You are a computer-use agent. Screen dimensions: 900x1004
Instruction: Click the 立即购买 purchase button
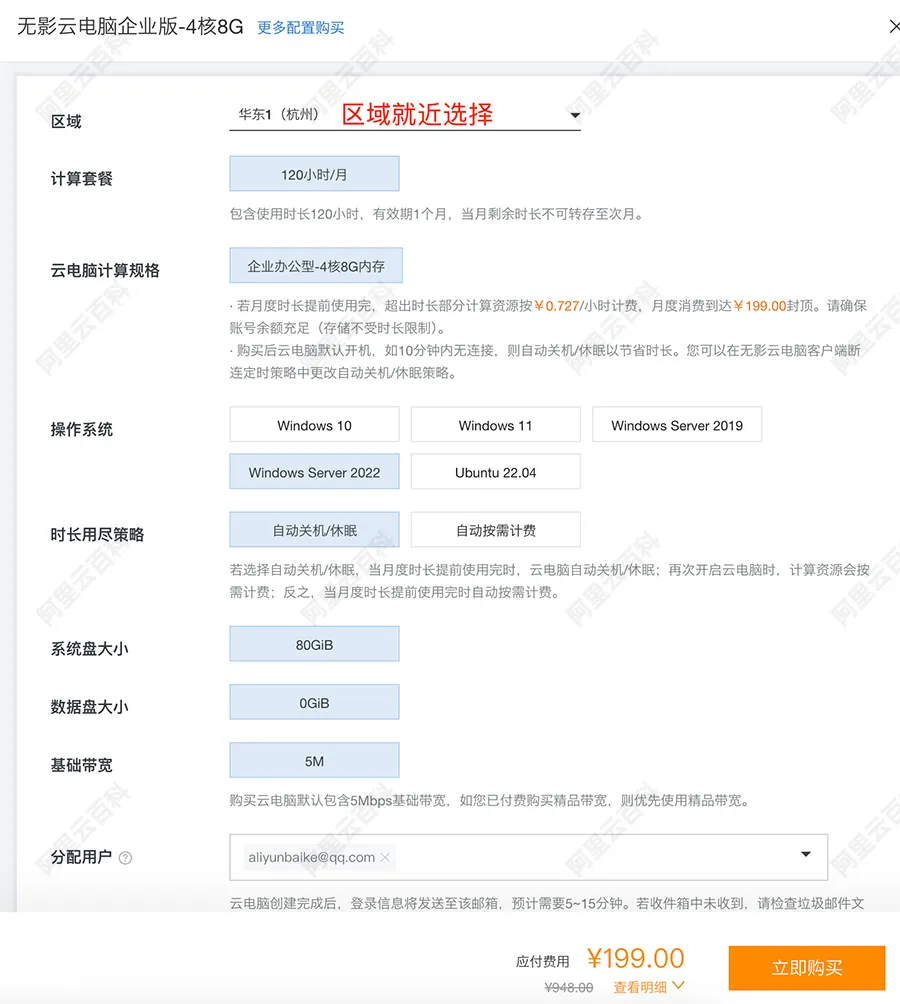806,967
